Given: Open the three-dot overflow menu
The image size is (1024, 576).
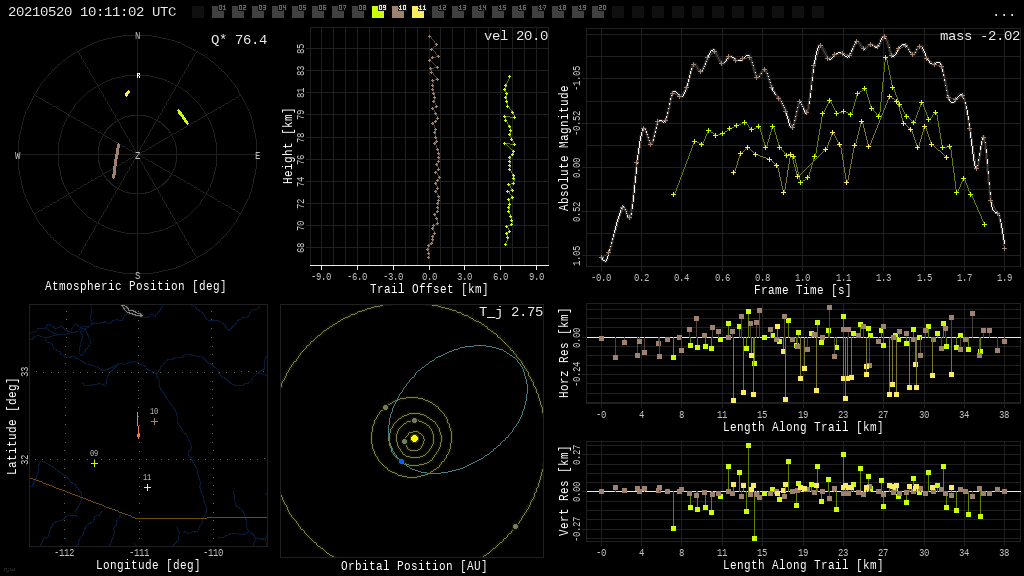Looking at the screenshot, I should [x=1003, y=13].
